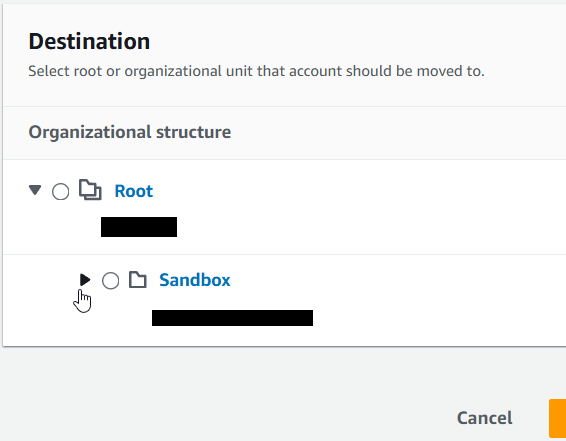Click the 'Select root or organizational unit' description

click(x=256, y=71)
